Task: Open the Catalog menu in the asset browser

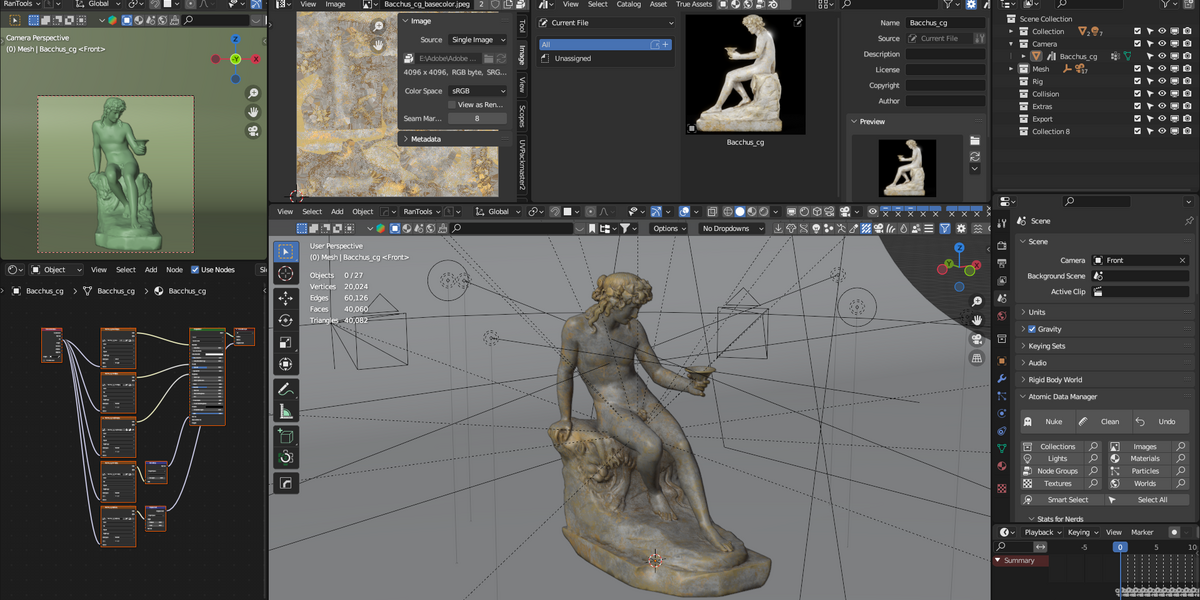Action: point(628,5)
